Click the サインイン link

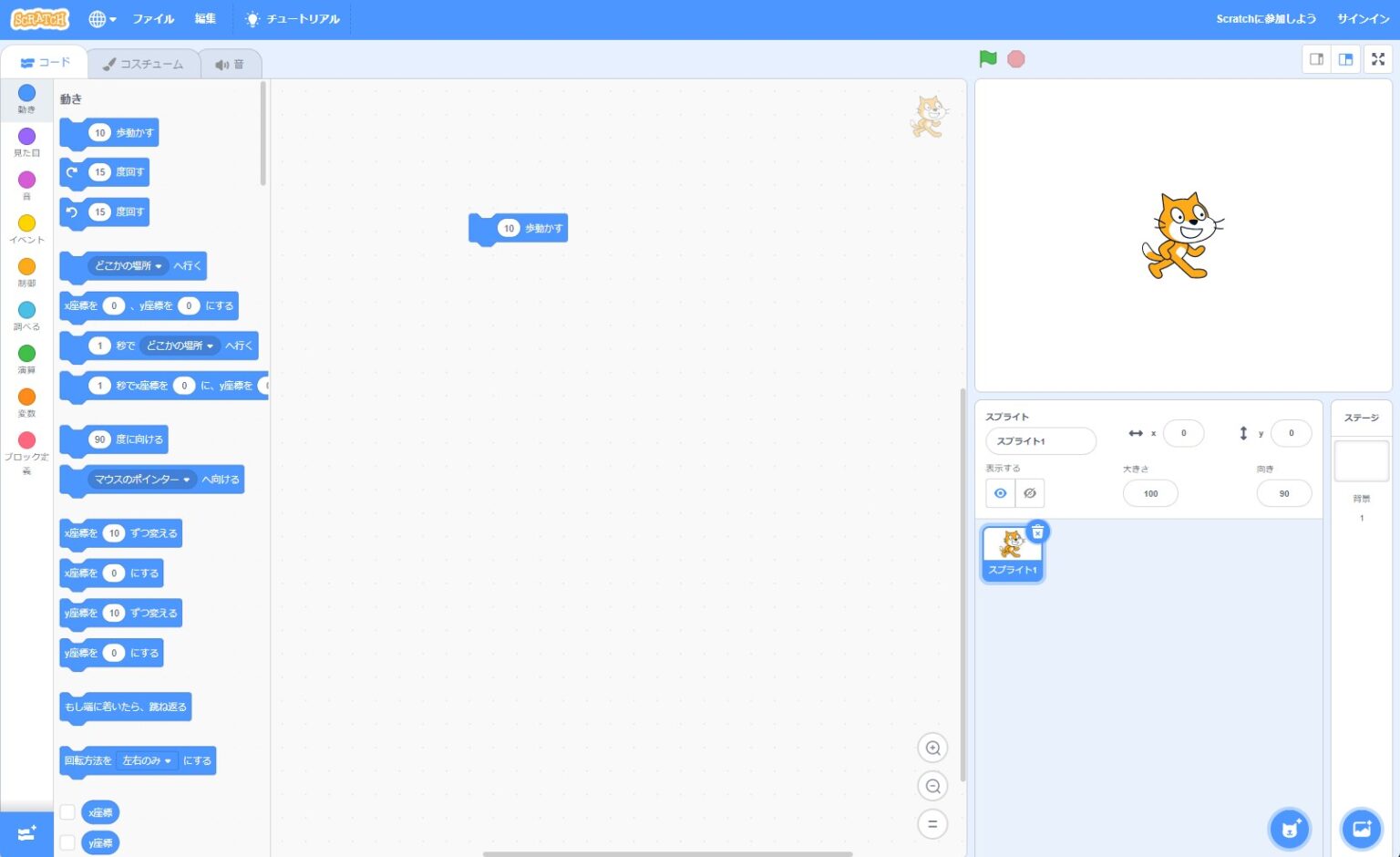(x=1363, y=19)
